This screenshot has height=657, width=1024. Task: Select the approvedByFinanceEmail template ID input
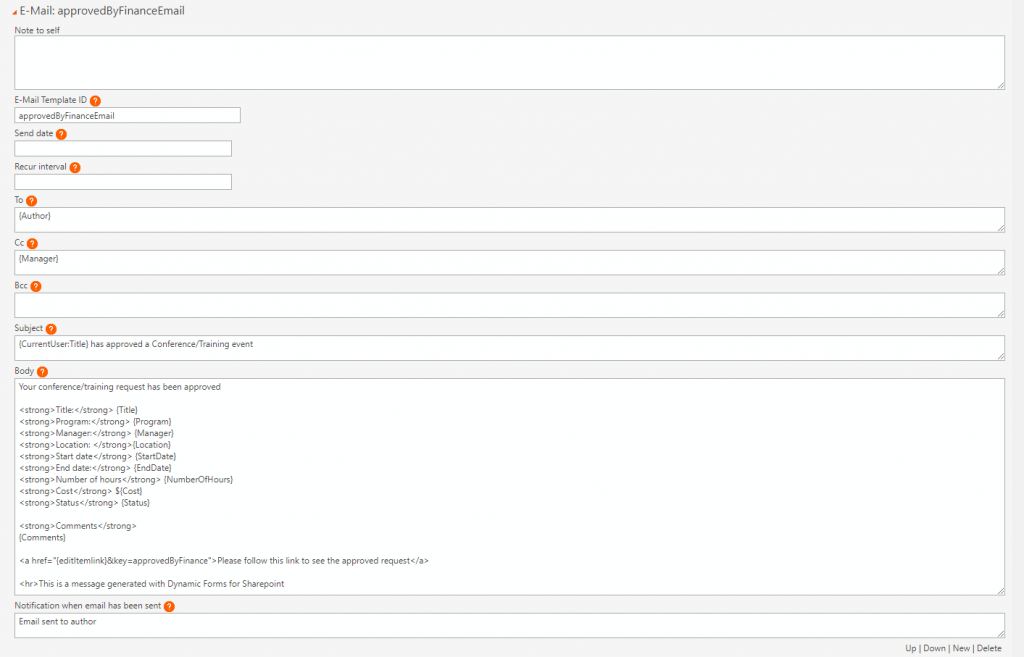[126, 115]
